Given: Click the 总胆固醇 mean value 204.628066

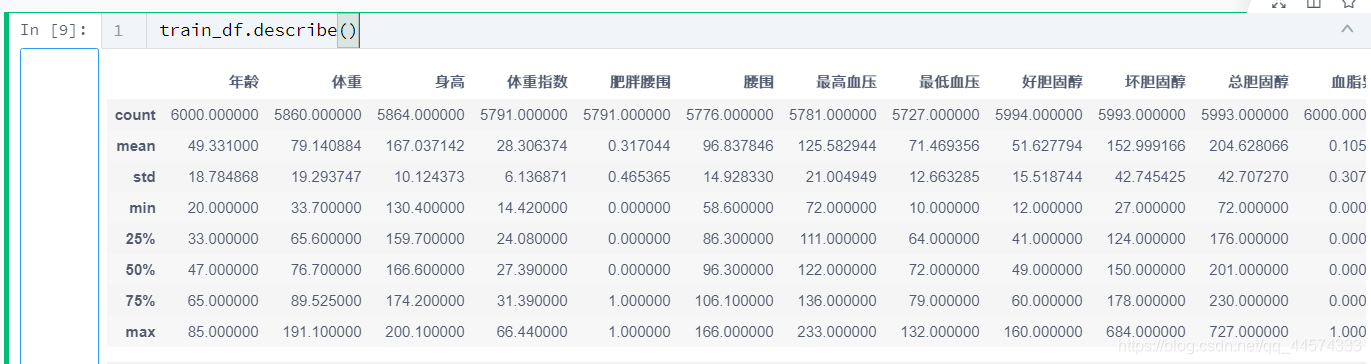Looking at the screenshot, I should [x=1249, y=146].
